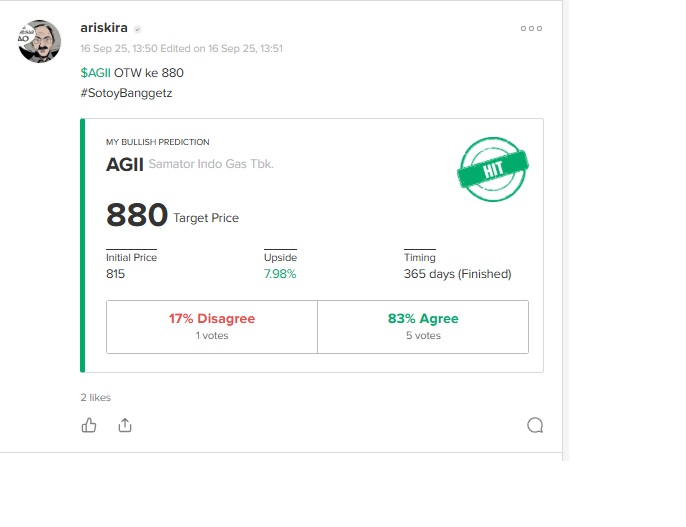This screenshot has width=686, height=527.
Task: Click the #SotoyBanggetz hashtag
Action: click(x=126, y=93)
